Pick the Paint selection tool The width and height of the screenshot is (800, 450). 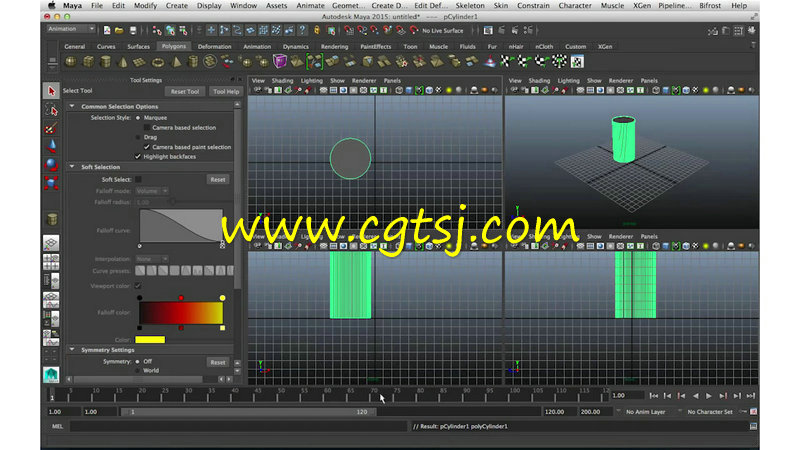coord(51,128)
